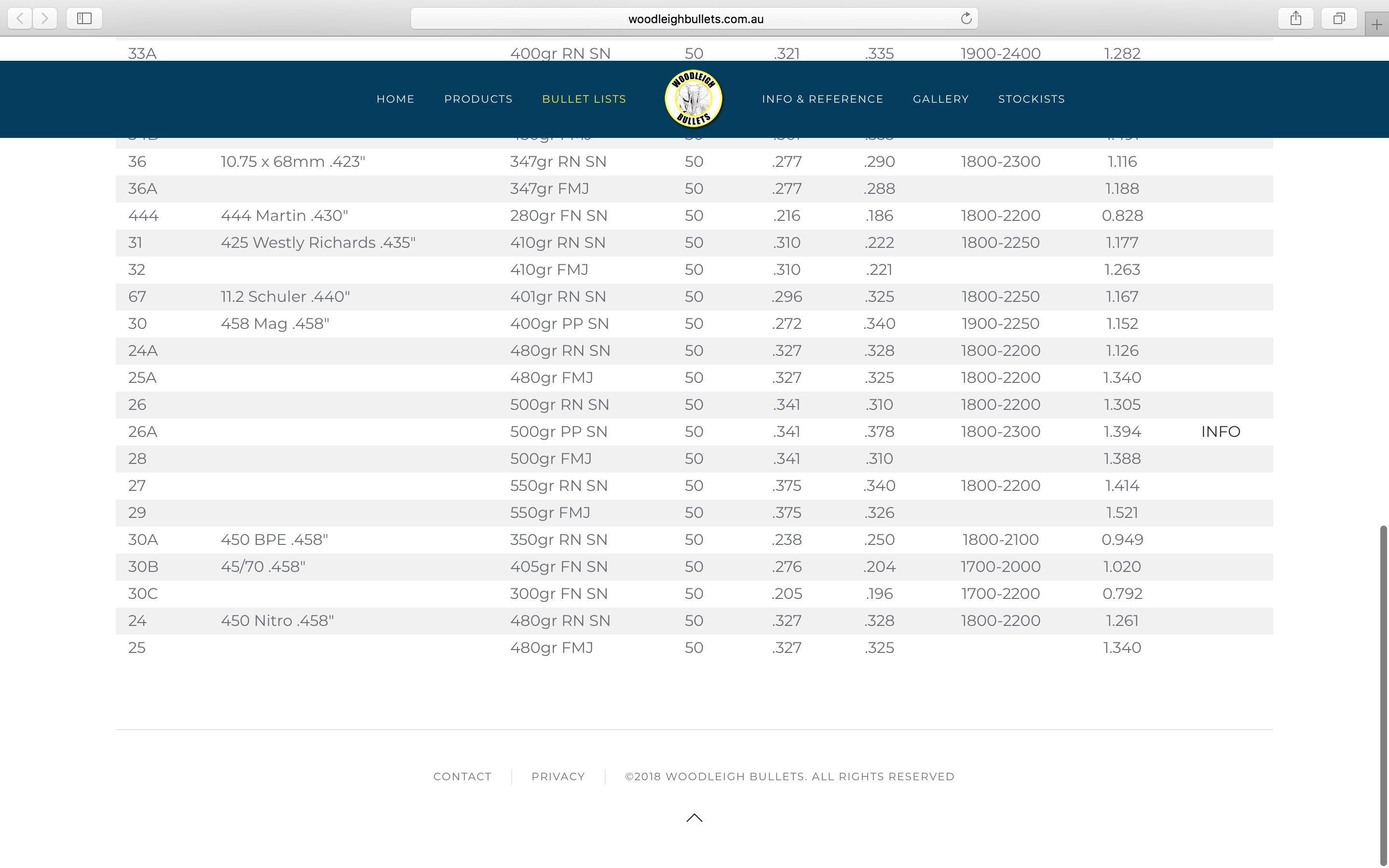Viewport: 1389px width, 868px height.
Task: Open a new tab with plus button
Action: pyautogui.click(x=1376, y=25)
